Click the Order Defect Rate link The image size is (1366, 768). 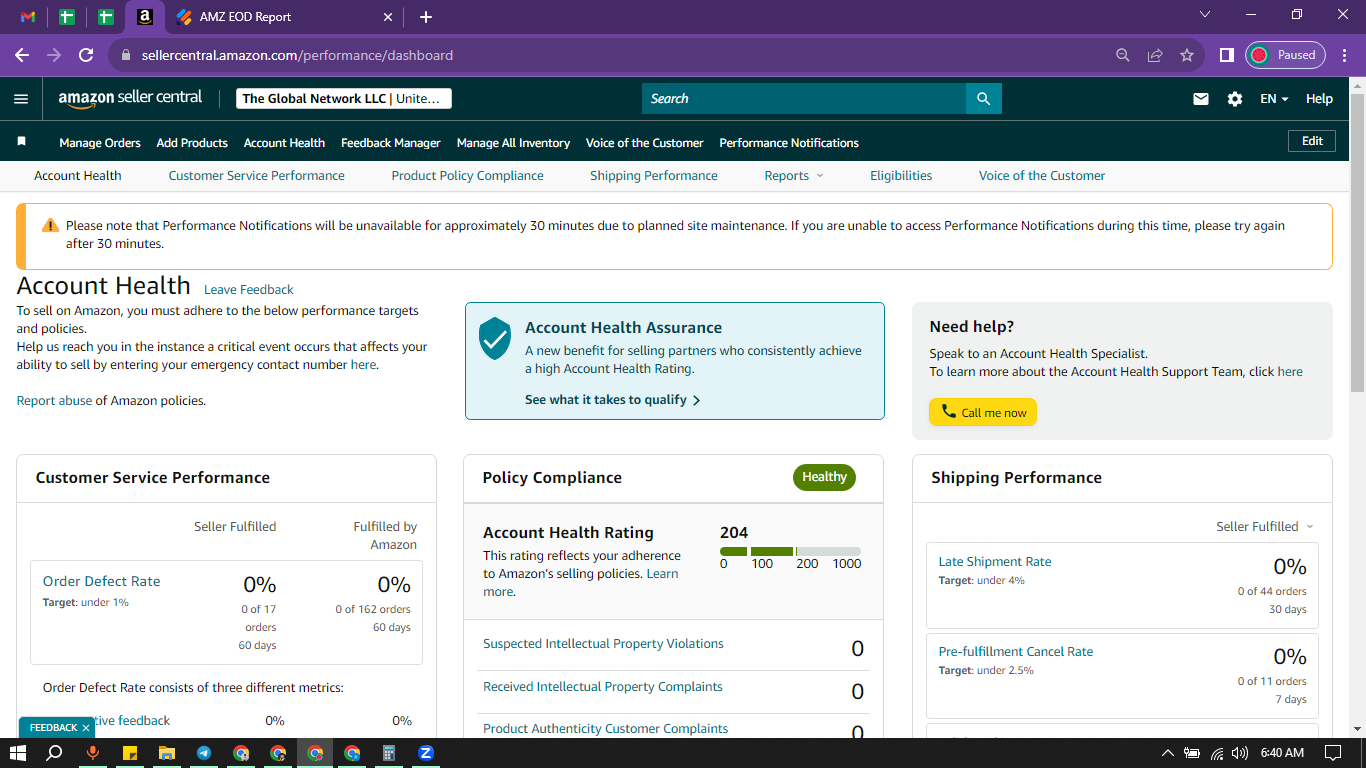[x=101, y=581]
